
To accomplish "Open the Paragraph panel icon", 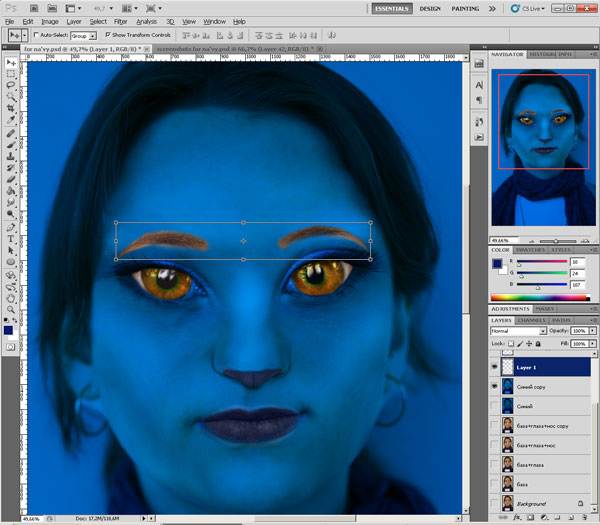I will pos(479,100).
